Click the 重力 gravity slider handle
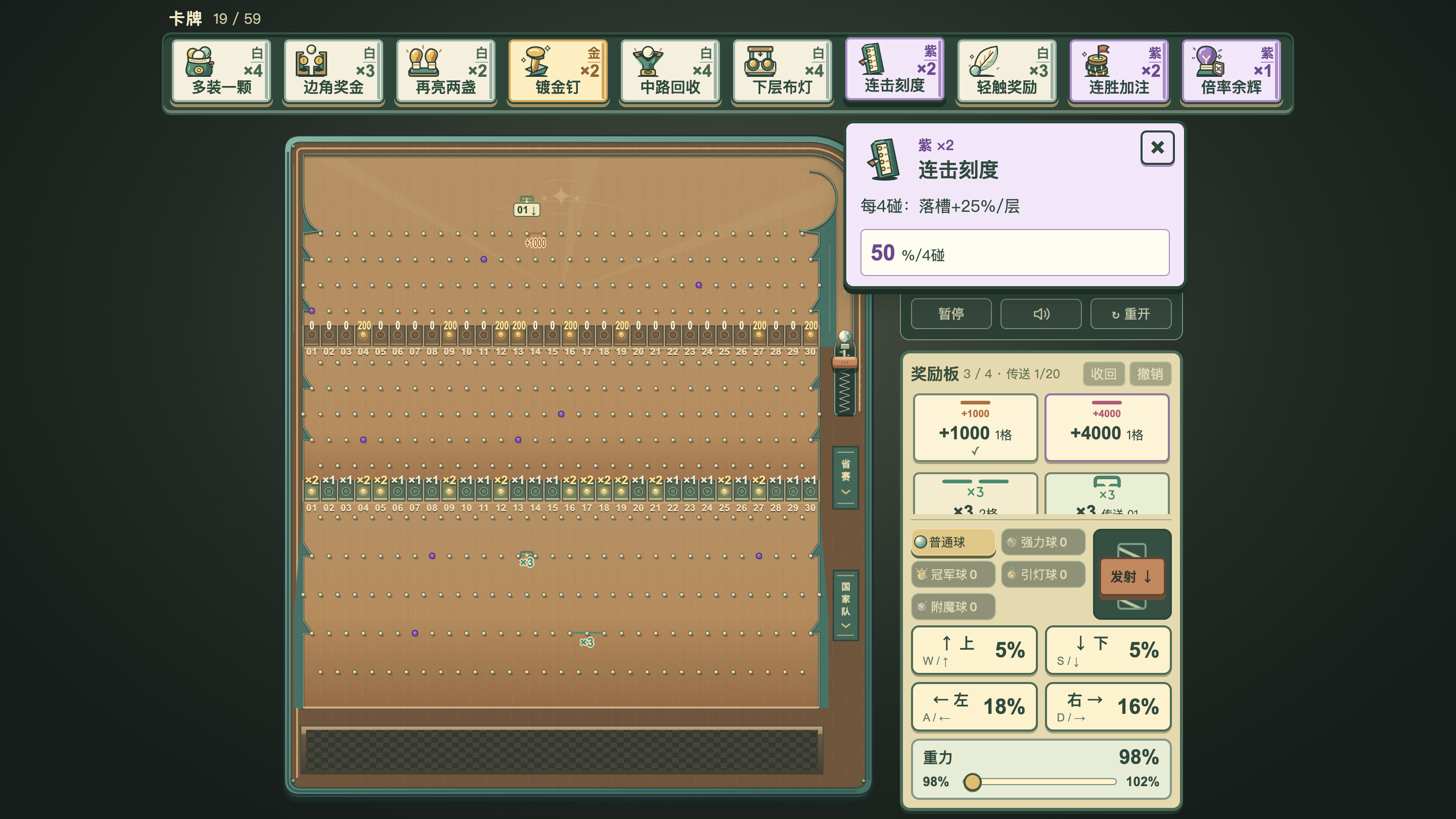This screenshot has width=1456, height=819. coord(972,782)
